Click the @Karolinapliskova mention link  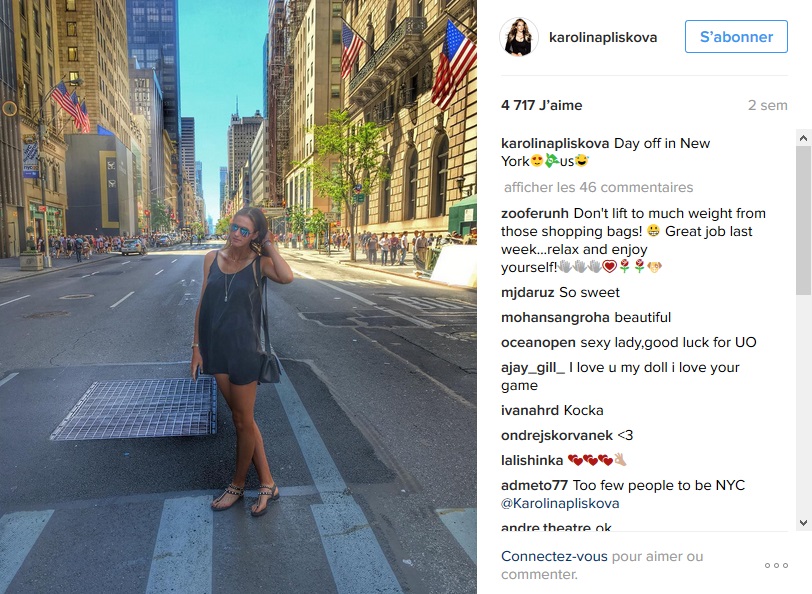tap(560, 503)
